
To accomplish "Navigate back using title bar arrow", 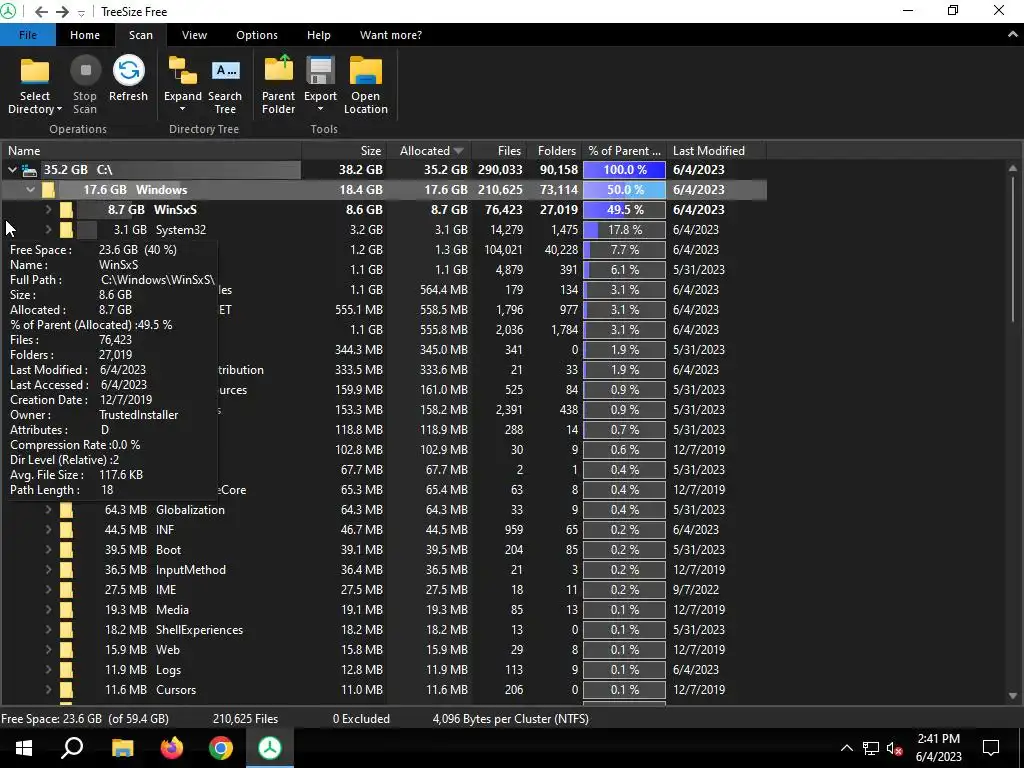I will pyautogui.click(x=41, y=12).
